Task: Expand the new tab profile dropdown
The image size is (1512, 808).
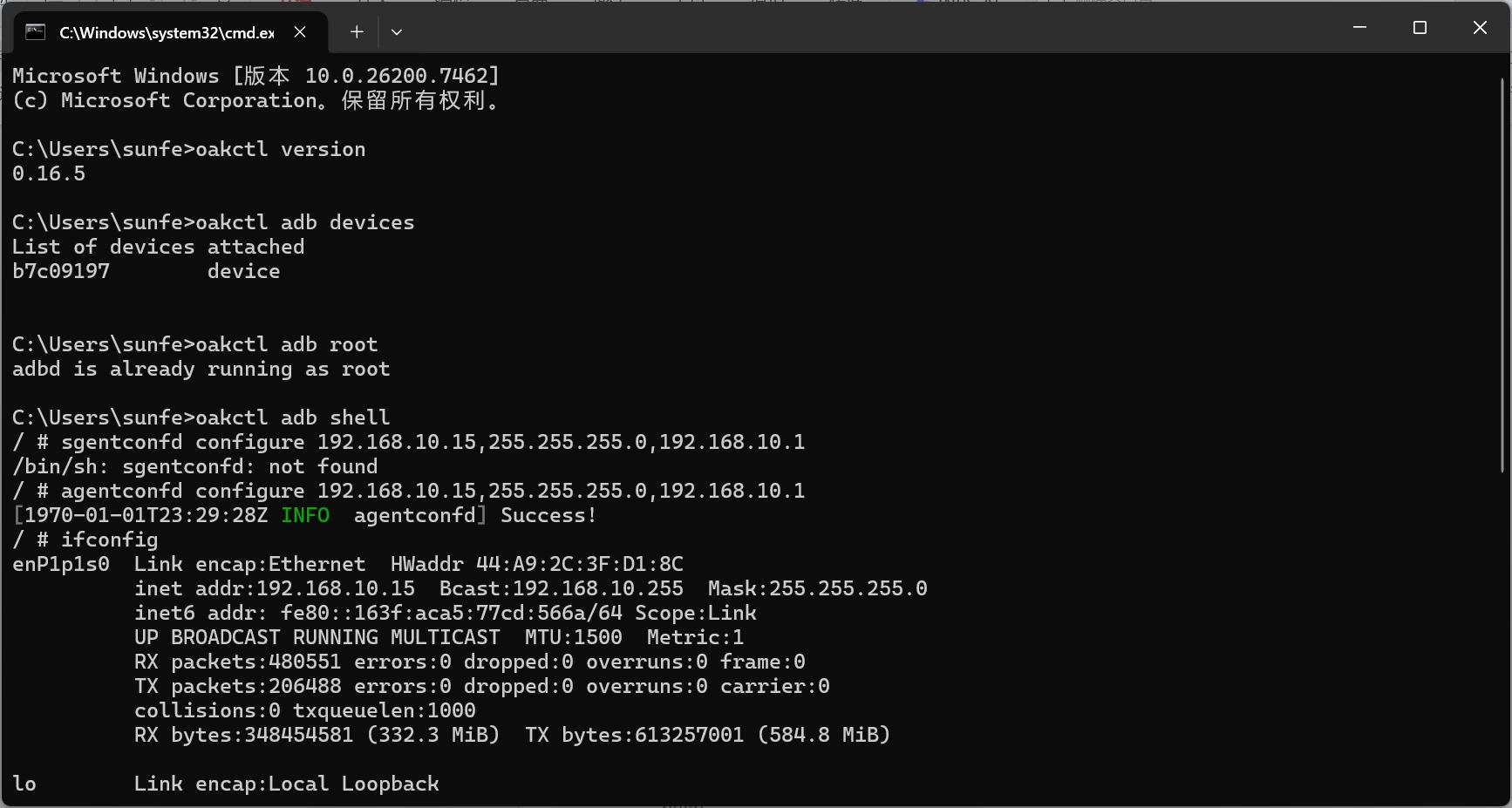Action: [397, 32]
